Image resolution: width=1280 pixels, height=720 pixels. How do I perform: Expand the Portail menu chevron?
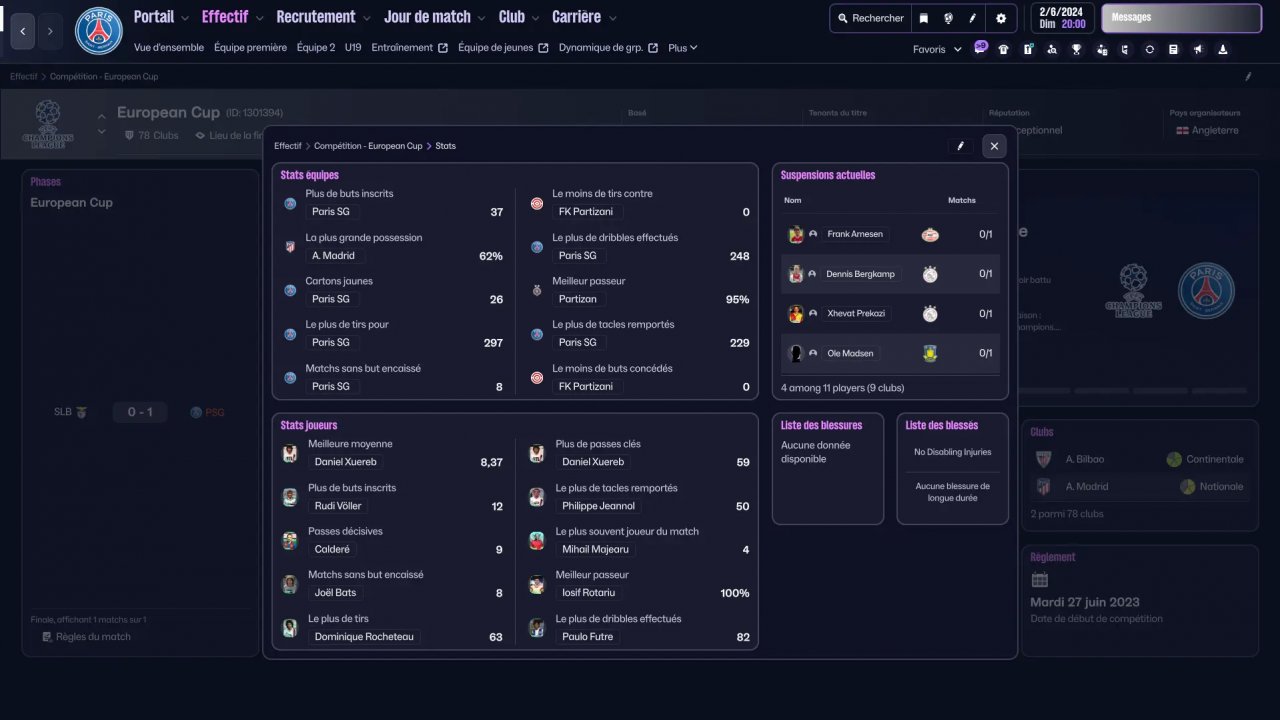tap(184, 18)
